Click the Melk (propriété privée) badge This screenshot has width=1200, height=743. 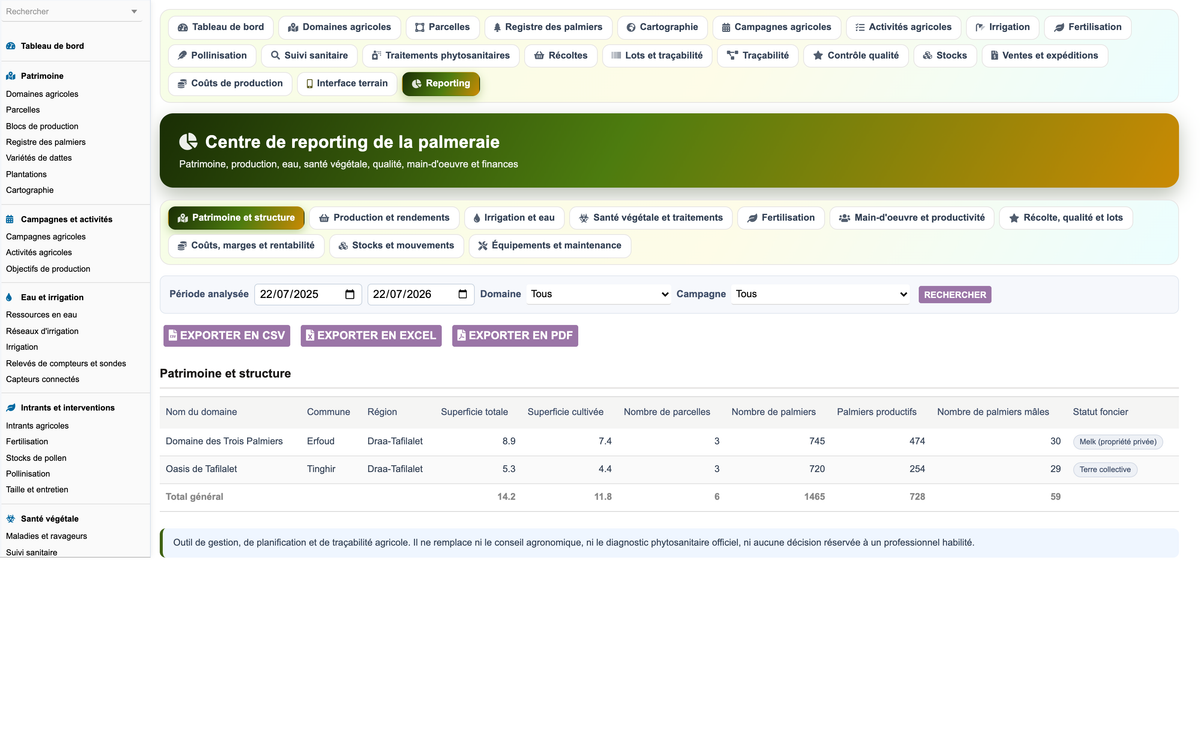(x=1118, y=441)
